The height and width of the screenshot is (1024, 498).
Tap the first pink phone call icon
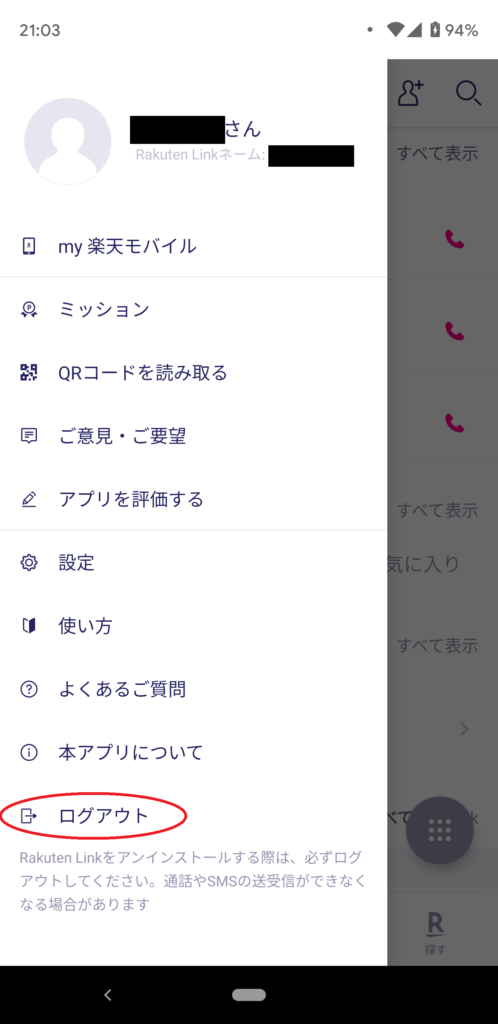coord(455,239)
